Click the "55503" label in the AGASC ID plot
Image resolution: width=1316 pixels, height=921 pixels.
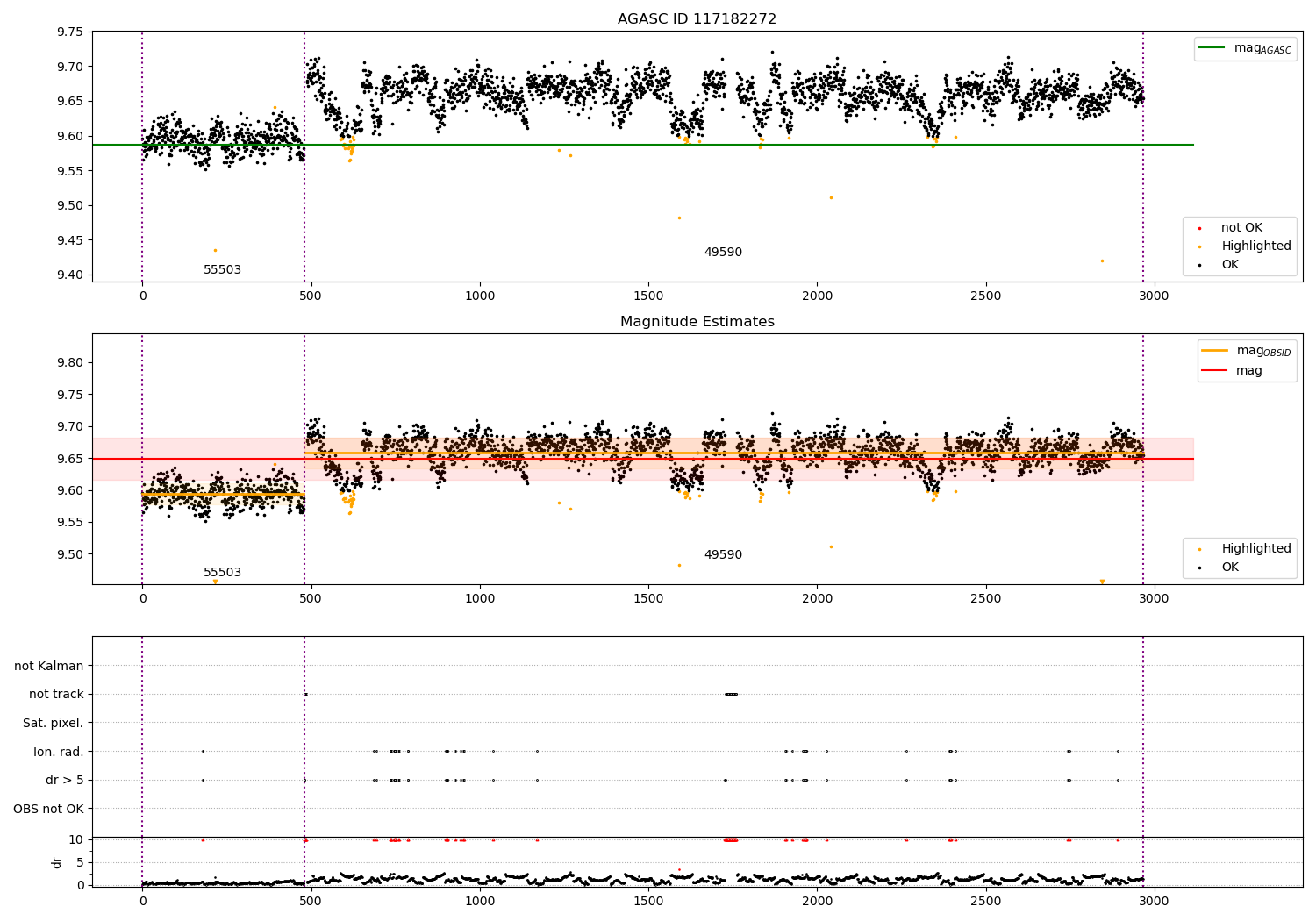click(222, 270)
